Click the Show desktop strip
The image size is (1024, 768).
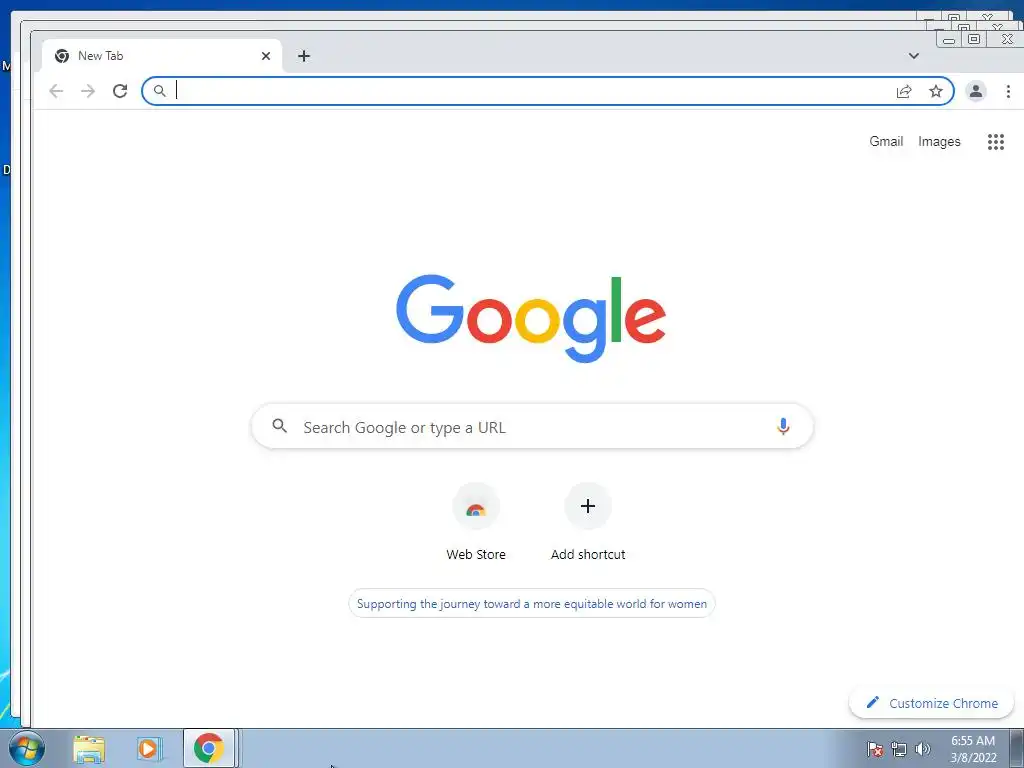(x=1017, y=748)
